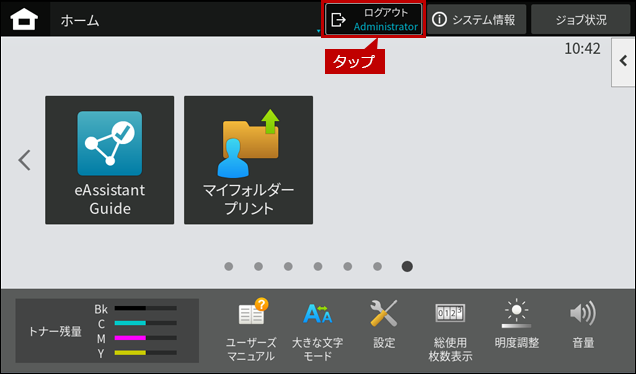Tap the C cyan toner level bar
Image resolution: width=636 pixels, height=374 pixels.
pos(146,323)
